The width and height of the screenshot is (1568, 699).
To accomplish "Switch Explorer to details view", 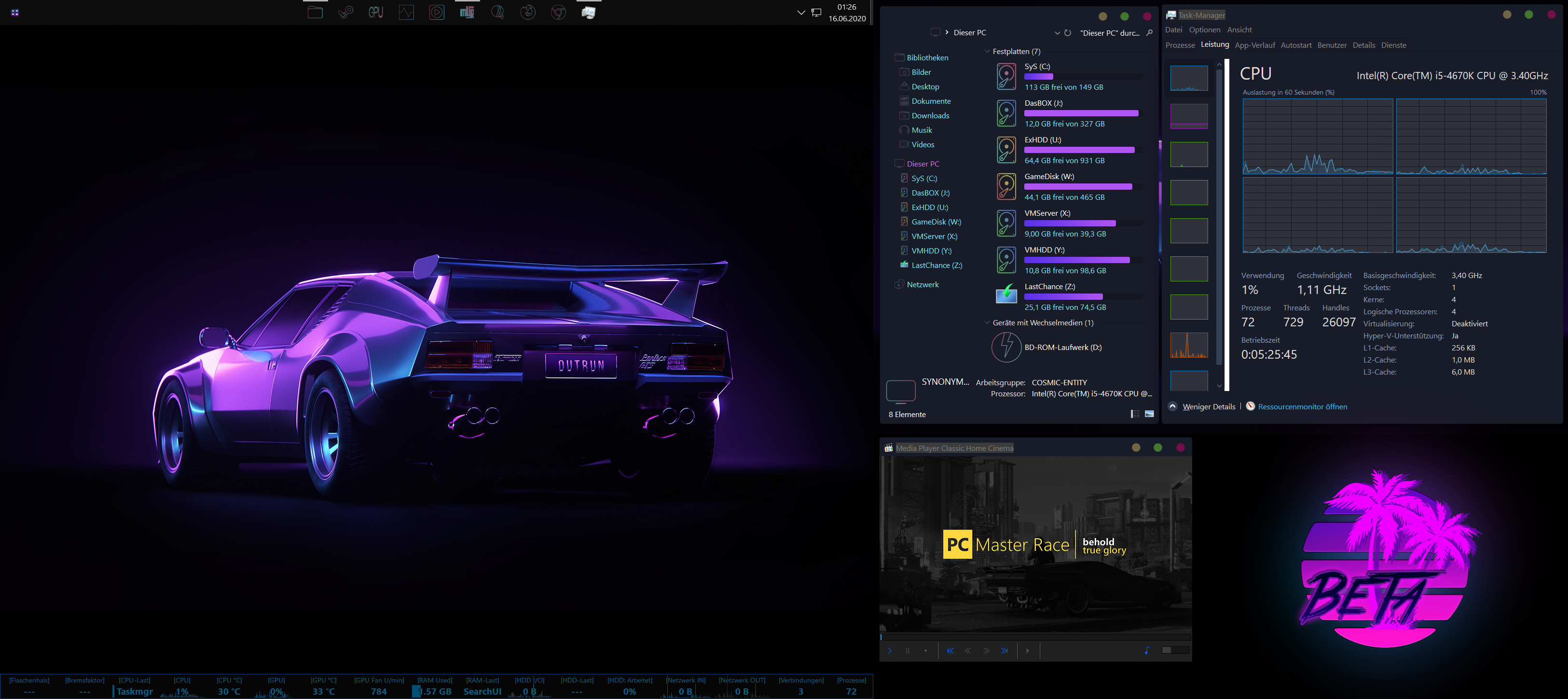I will point(1135,414).
